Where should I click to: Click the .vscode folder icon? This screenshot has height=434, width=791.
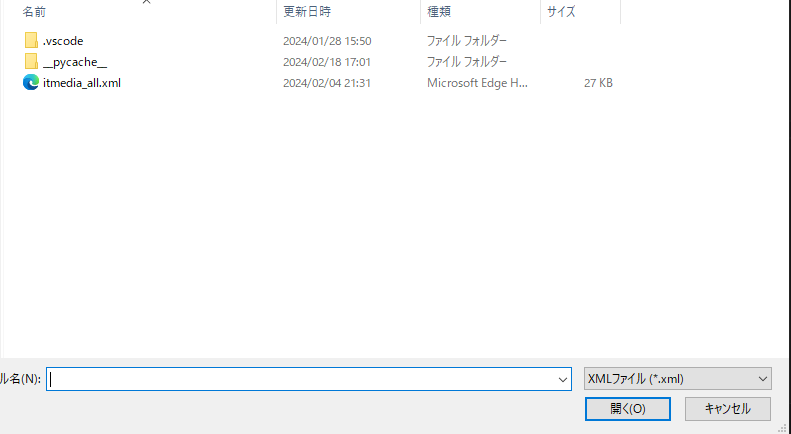pos(31,41)
